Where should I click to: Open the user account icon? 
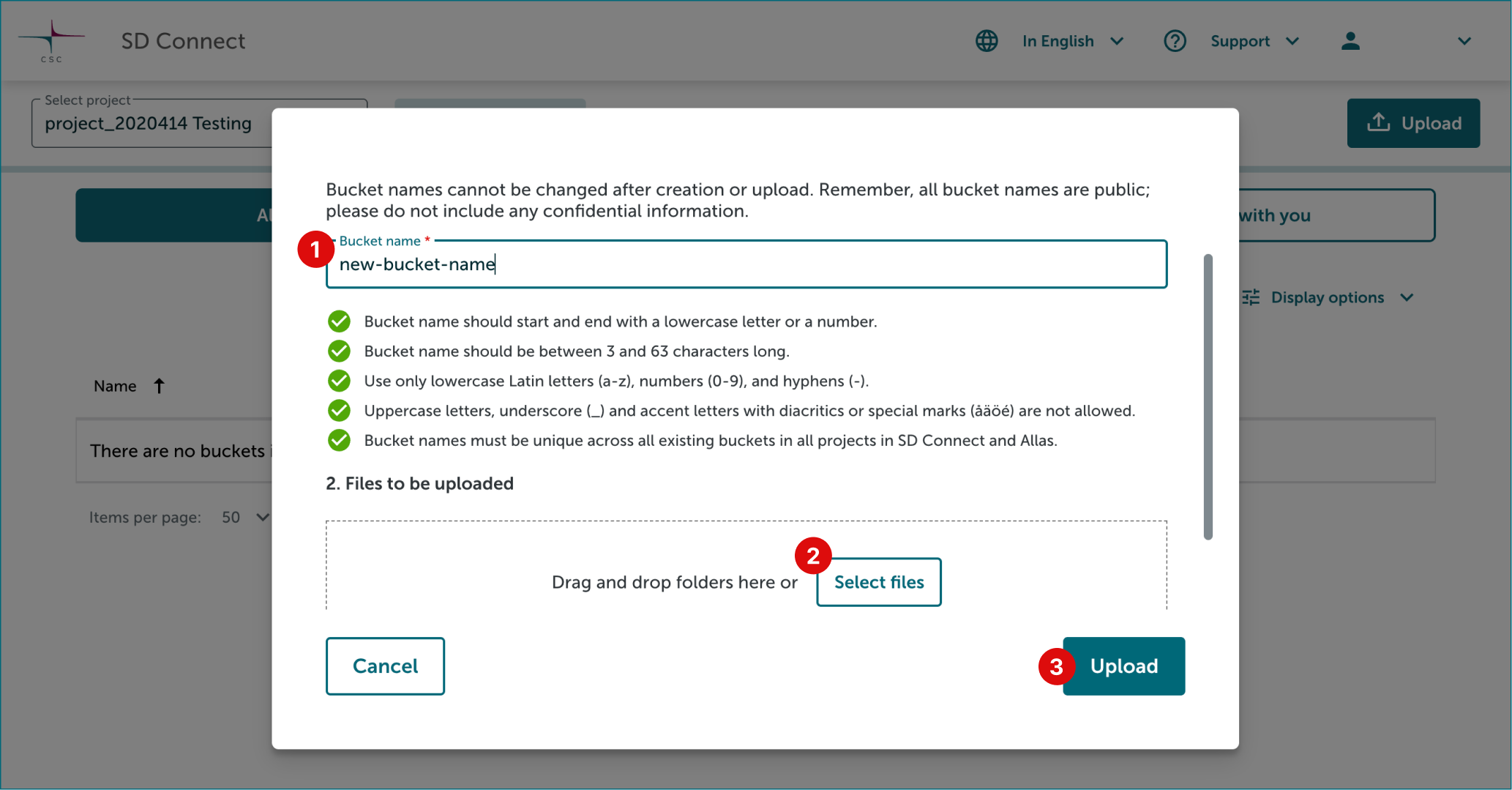coord(1350,41)
